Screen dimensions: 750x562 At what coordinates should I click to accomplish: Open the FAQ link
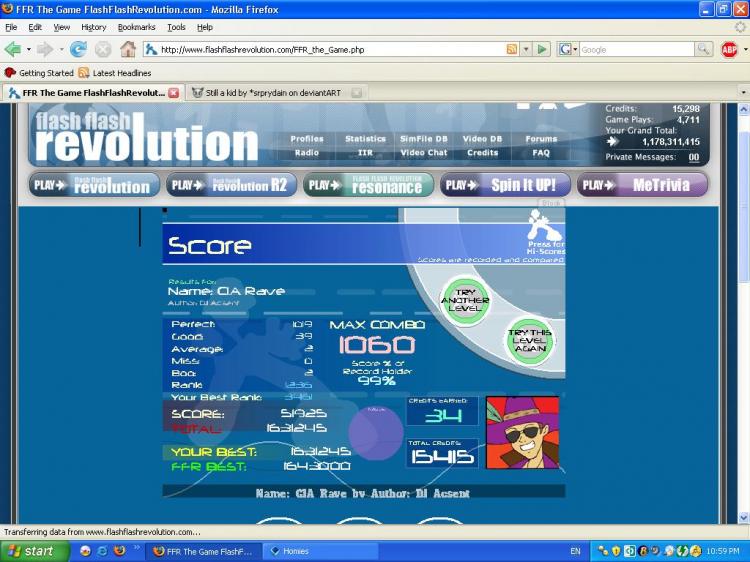pos(541,153)
